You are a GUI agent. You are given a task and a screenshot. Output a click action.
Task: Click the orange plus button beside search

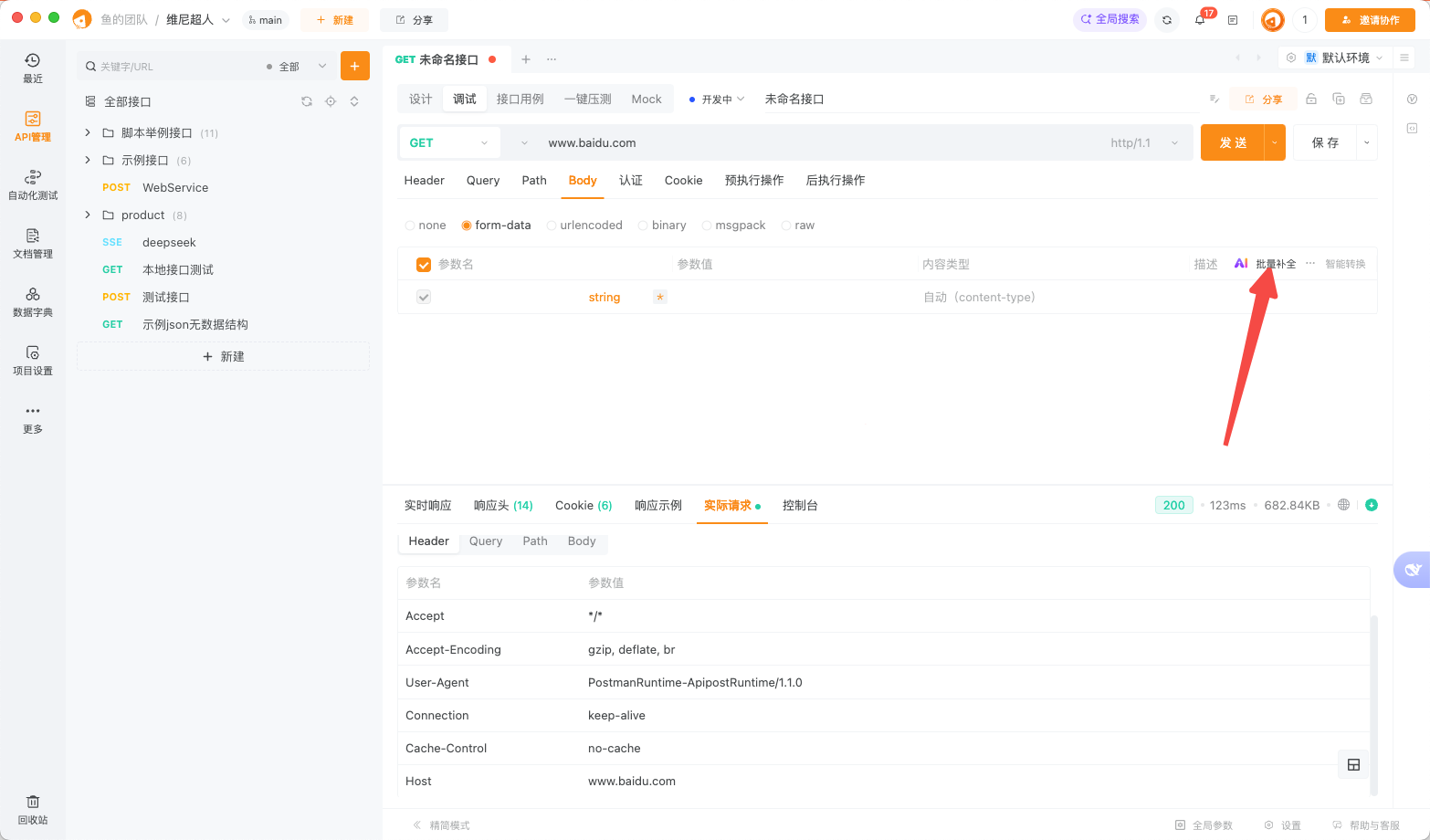point(355,66)
